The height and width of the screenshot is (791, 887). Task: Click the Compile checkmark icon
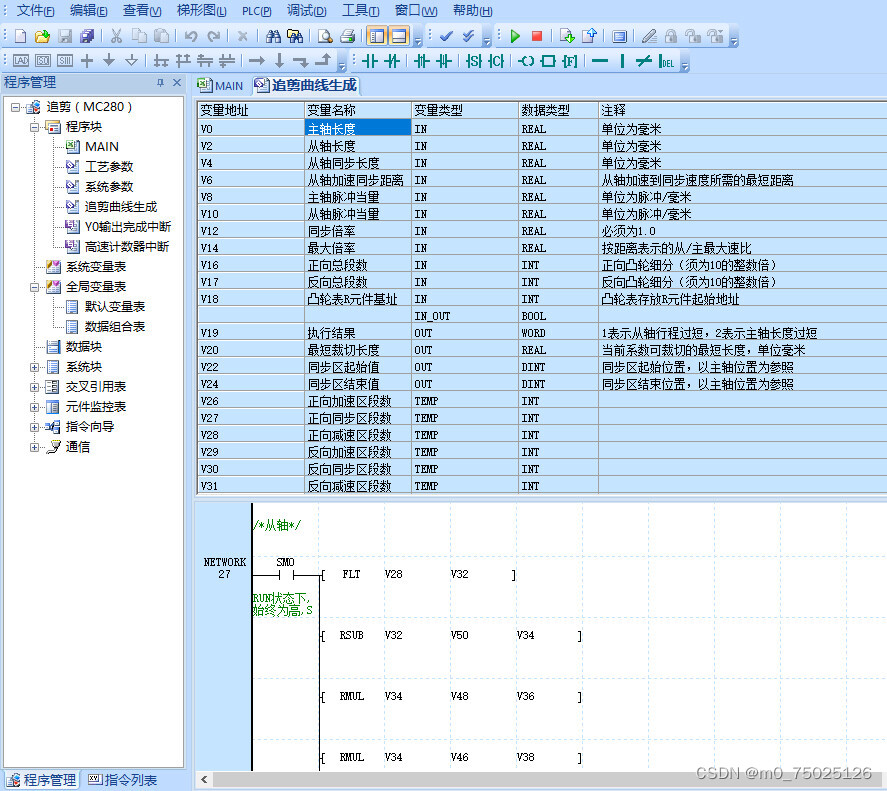pyautogui.click(x=446, y=36)
